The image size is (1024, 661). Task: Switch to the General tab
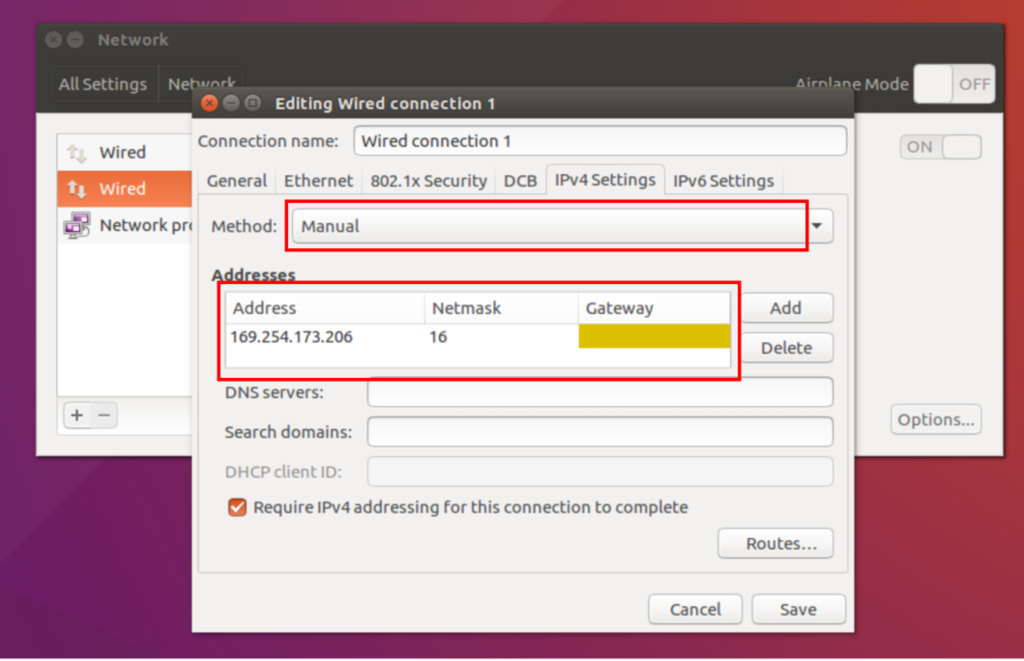236,181
